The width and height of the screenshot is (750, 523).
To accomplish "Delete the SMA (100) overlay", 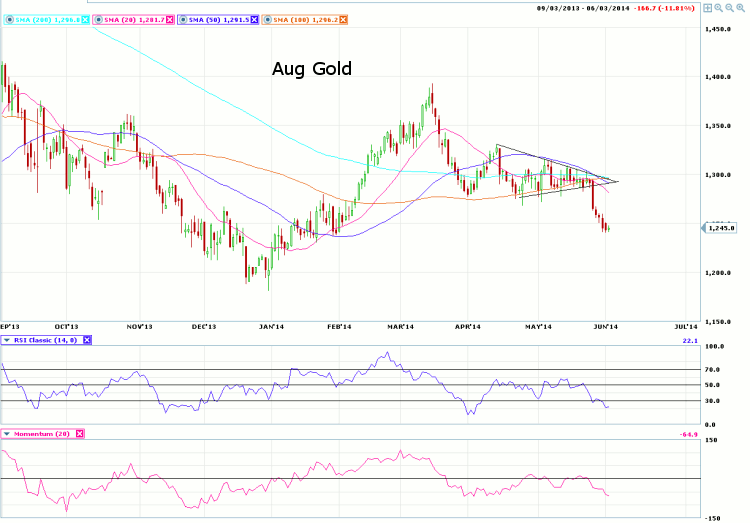I will (x=344, y=19).
